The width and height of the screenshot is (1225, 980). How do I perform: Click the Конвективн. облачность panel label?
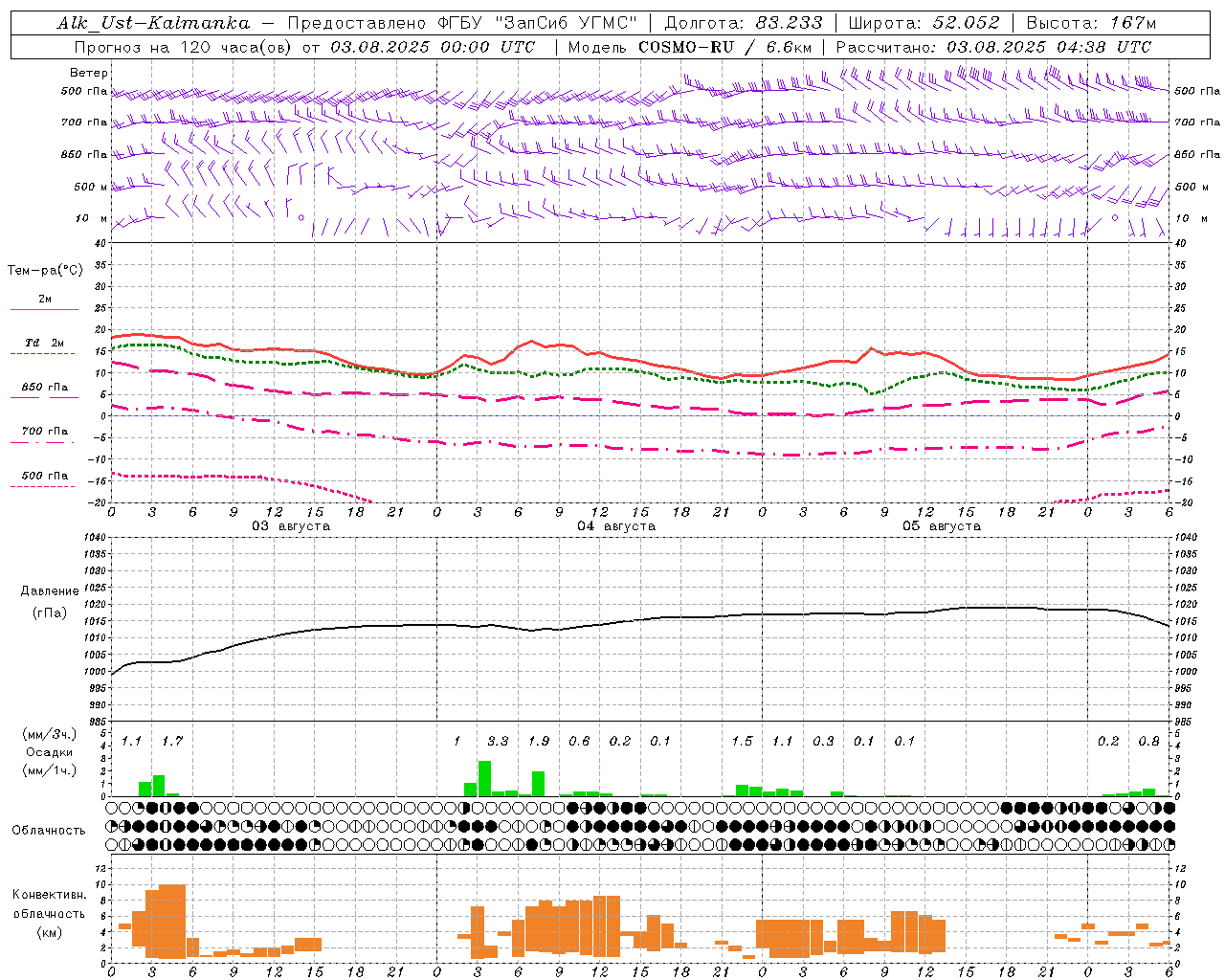coord(49,903)
